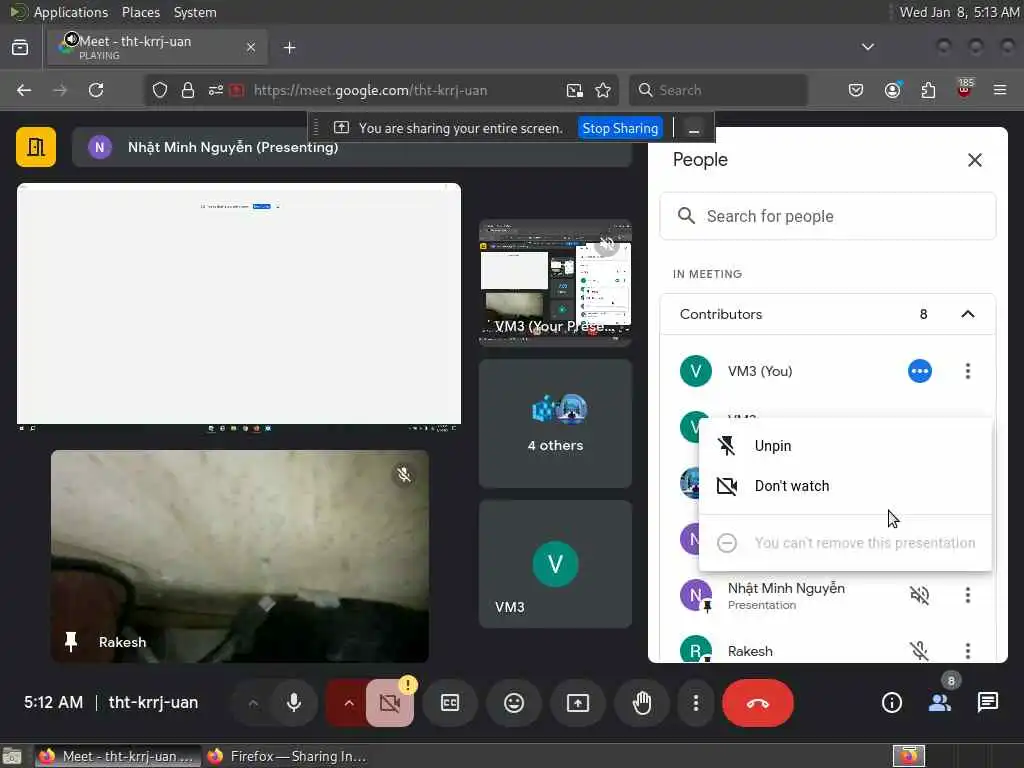
Task: Switch to Firefox Sharing Indicator taskbar item
Action: tap(286, 756)
